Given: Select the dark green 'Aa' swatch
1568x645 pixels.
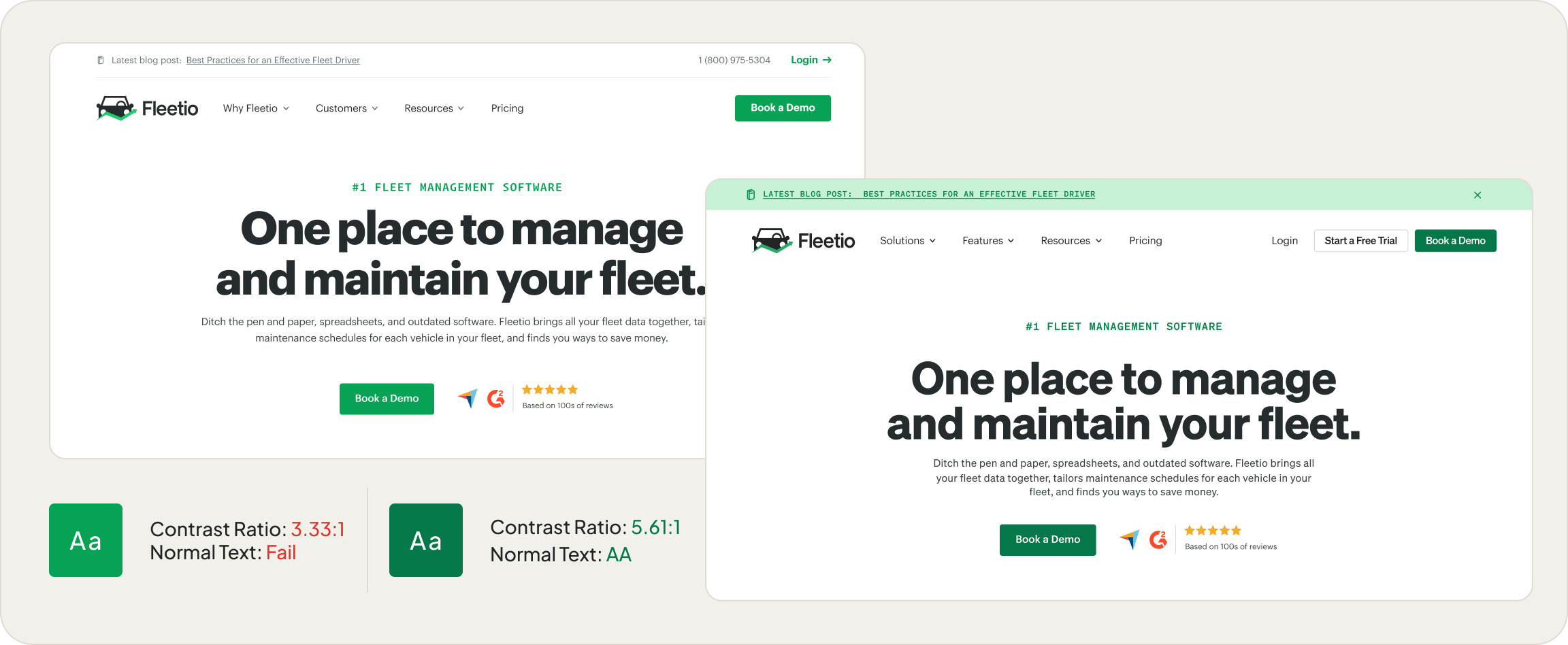Looking at the screenshot, I should (426, 540).
